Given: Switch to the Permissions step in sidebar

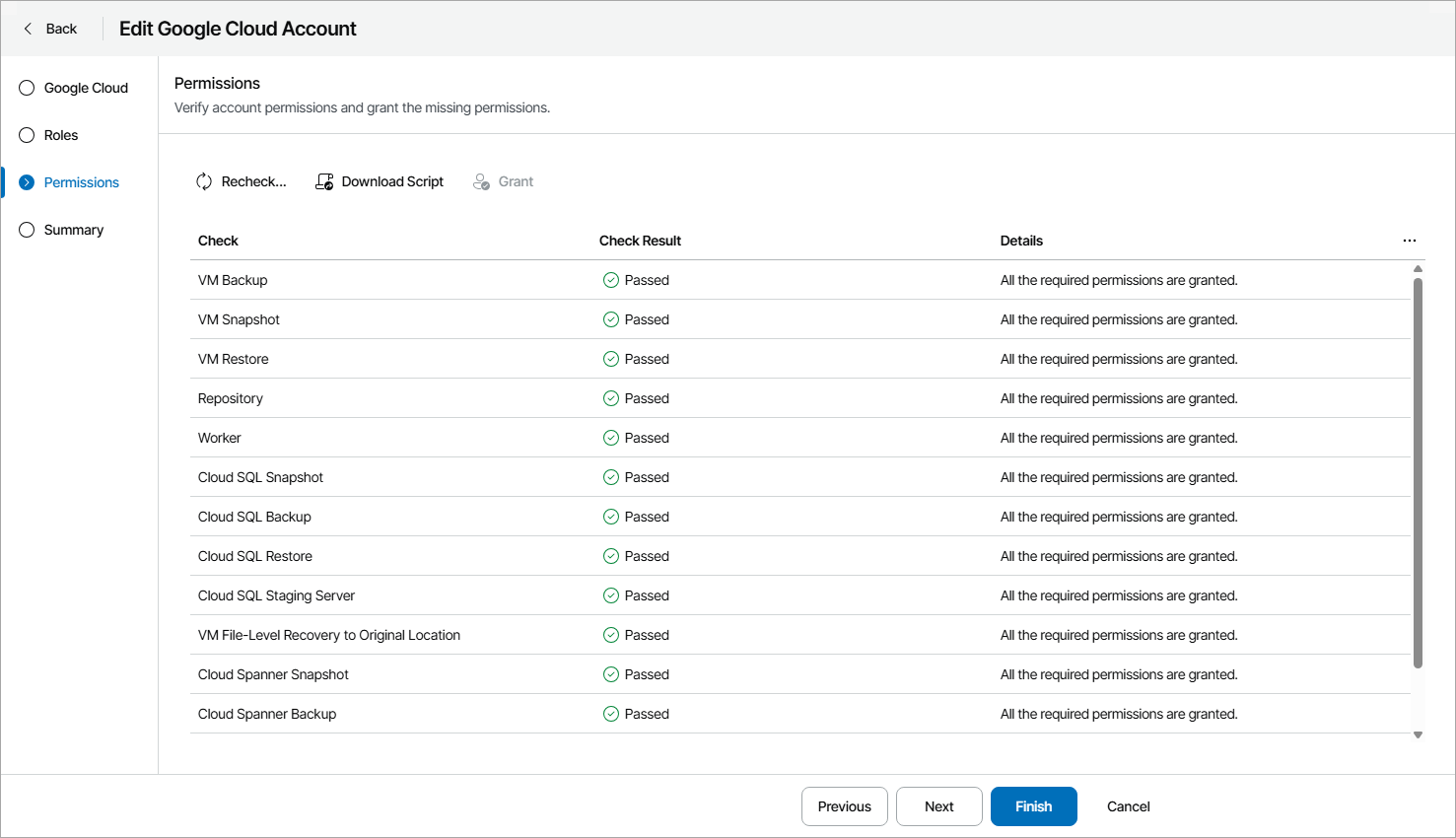Looking at the screenshot, I should click(x=81, y=181).
